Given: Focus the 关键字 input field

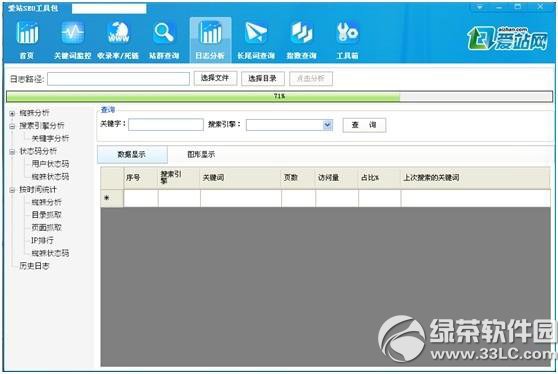Looking at the screenshot, I should [x=166, y=125].
